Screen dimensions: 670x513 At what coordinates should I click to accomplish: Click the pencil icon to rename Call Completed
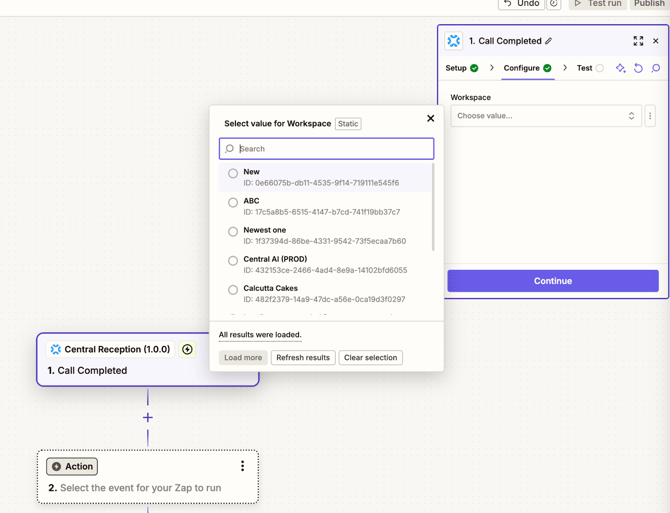548,41
